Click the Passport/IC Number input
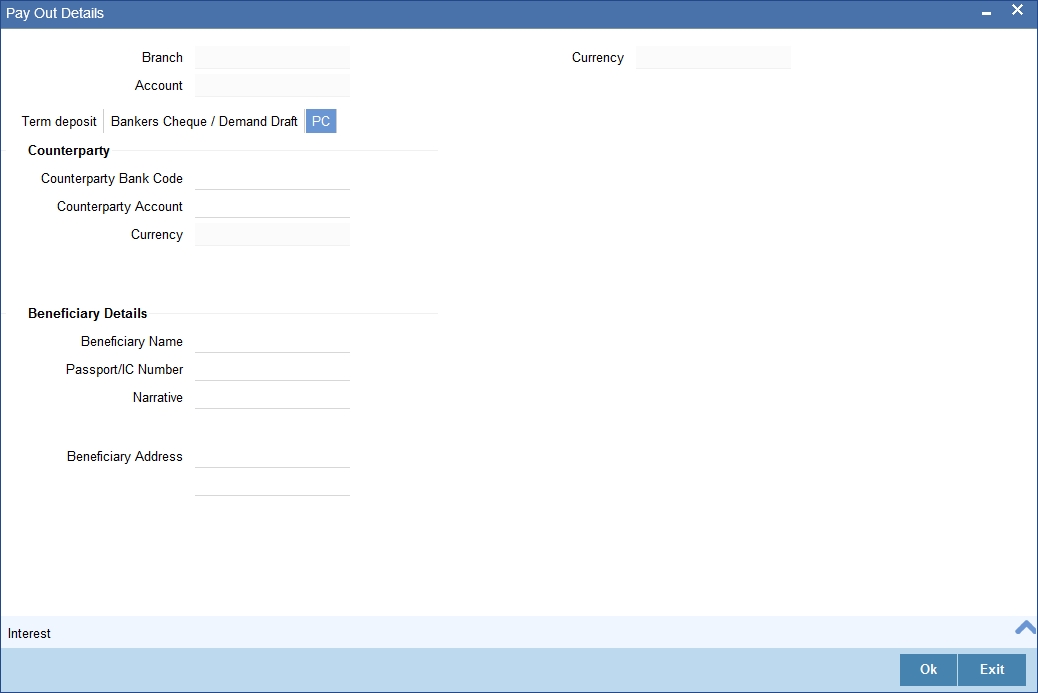 [x=272, y=369]
